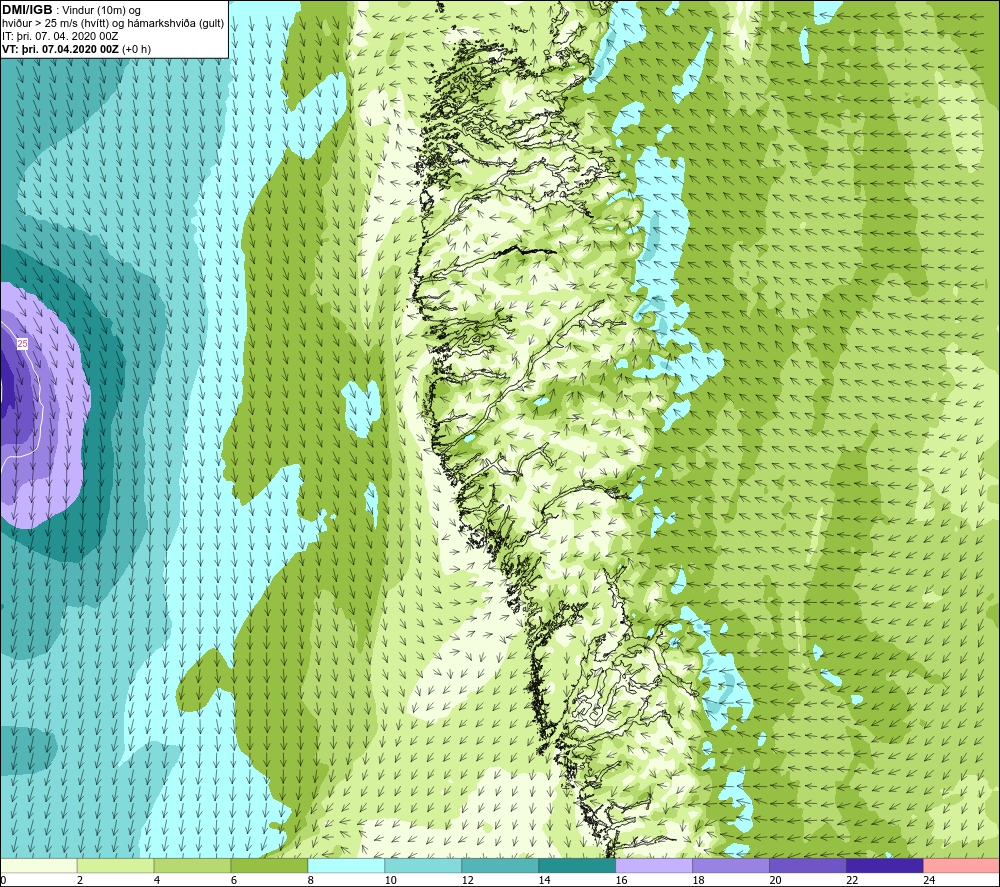Click the medium purple 18–20 legend swatch
The width and height of the screenshot is (1000, 887).
pyautogui.click(x=731, y=866)
